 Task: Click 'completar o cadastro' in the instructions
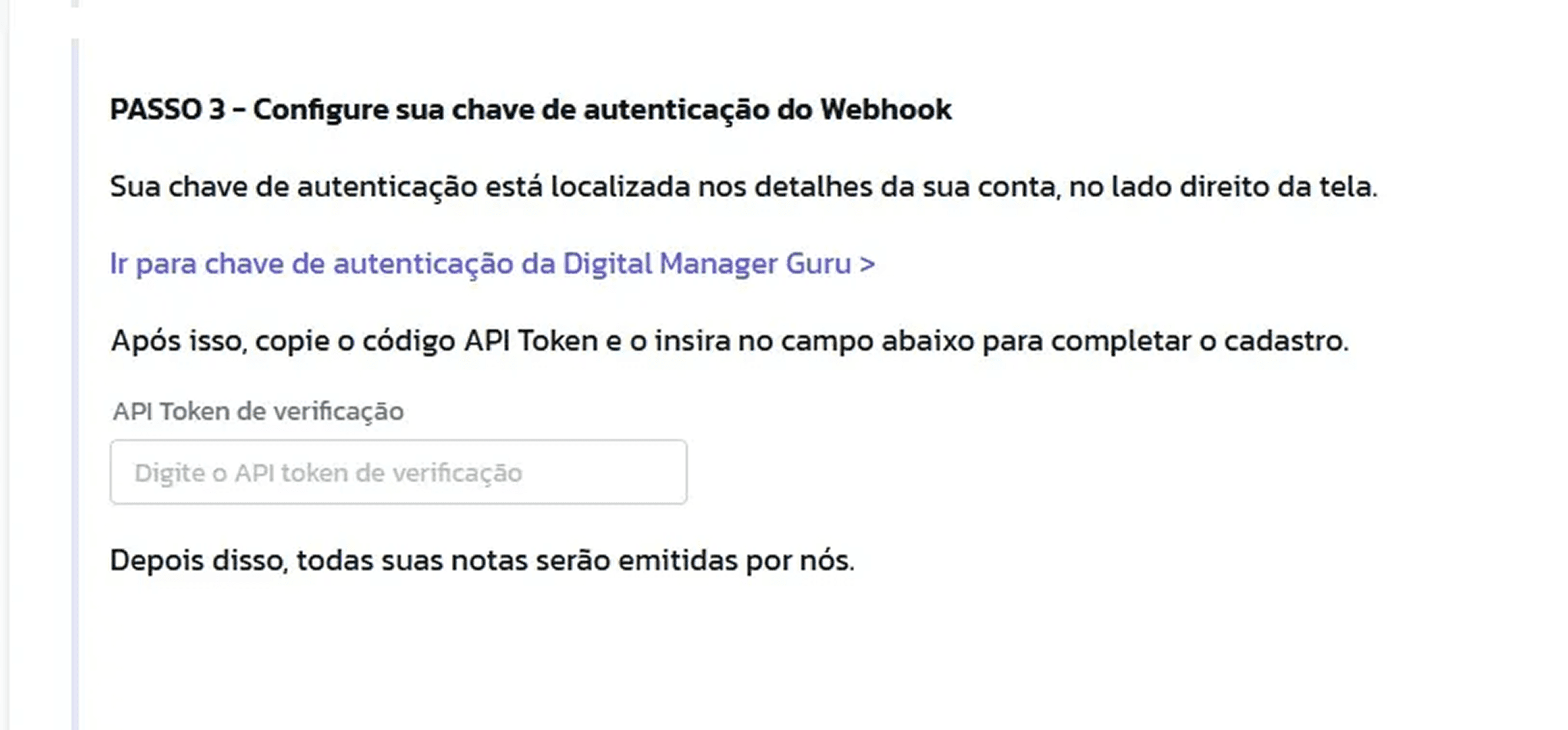[x=1200, y=341]
